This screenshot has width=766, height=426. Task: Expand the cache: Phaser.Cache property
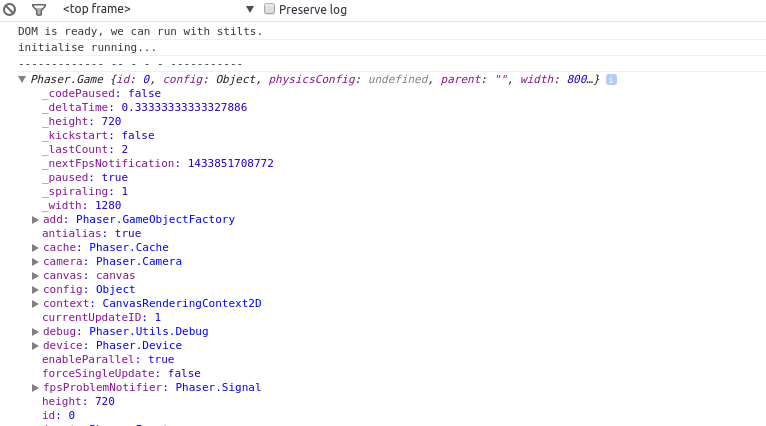pyautogui.click(x=35, y=248)
